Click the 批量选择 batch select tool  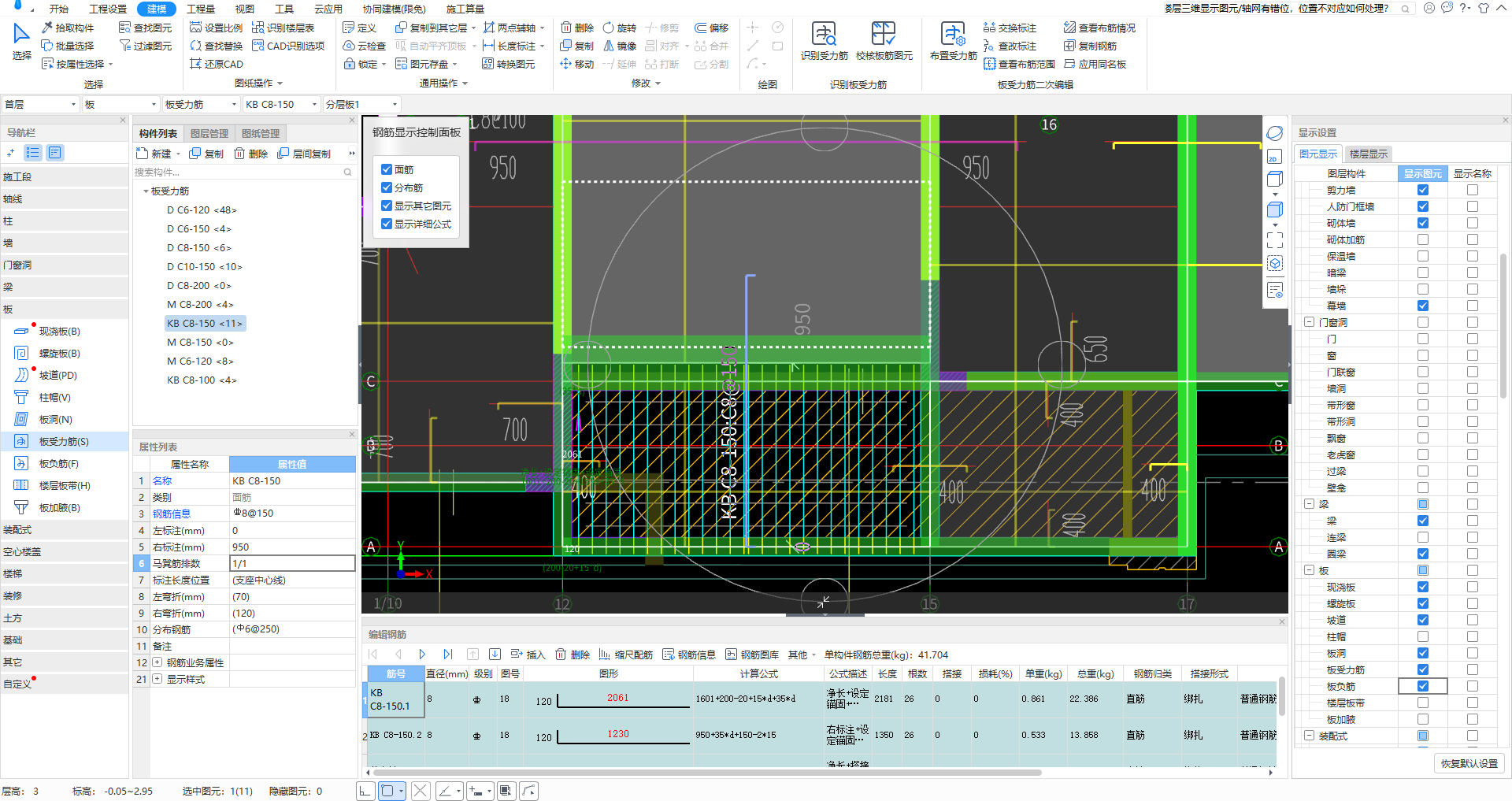pyautogui.click(x=68, y=46)
